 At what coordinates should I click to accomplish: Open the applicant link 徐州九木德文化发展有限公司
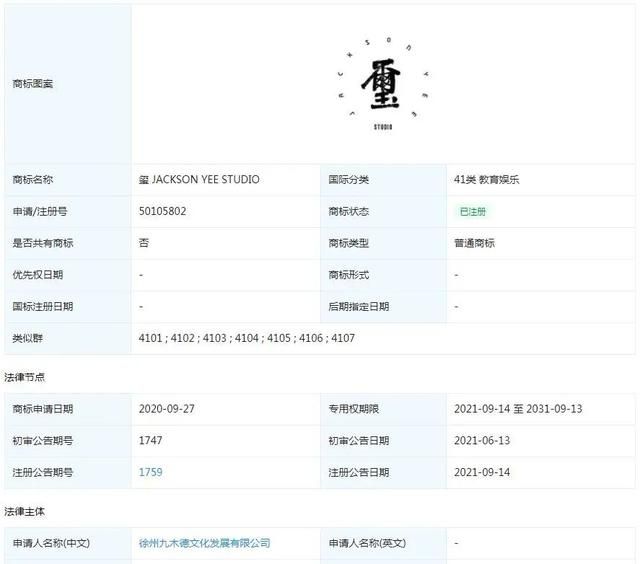tap(204, 543)
